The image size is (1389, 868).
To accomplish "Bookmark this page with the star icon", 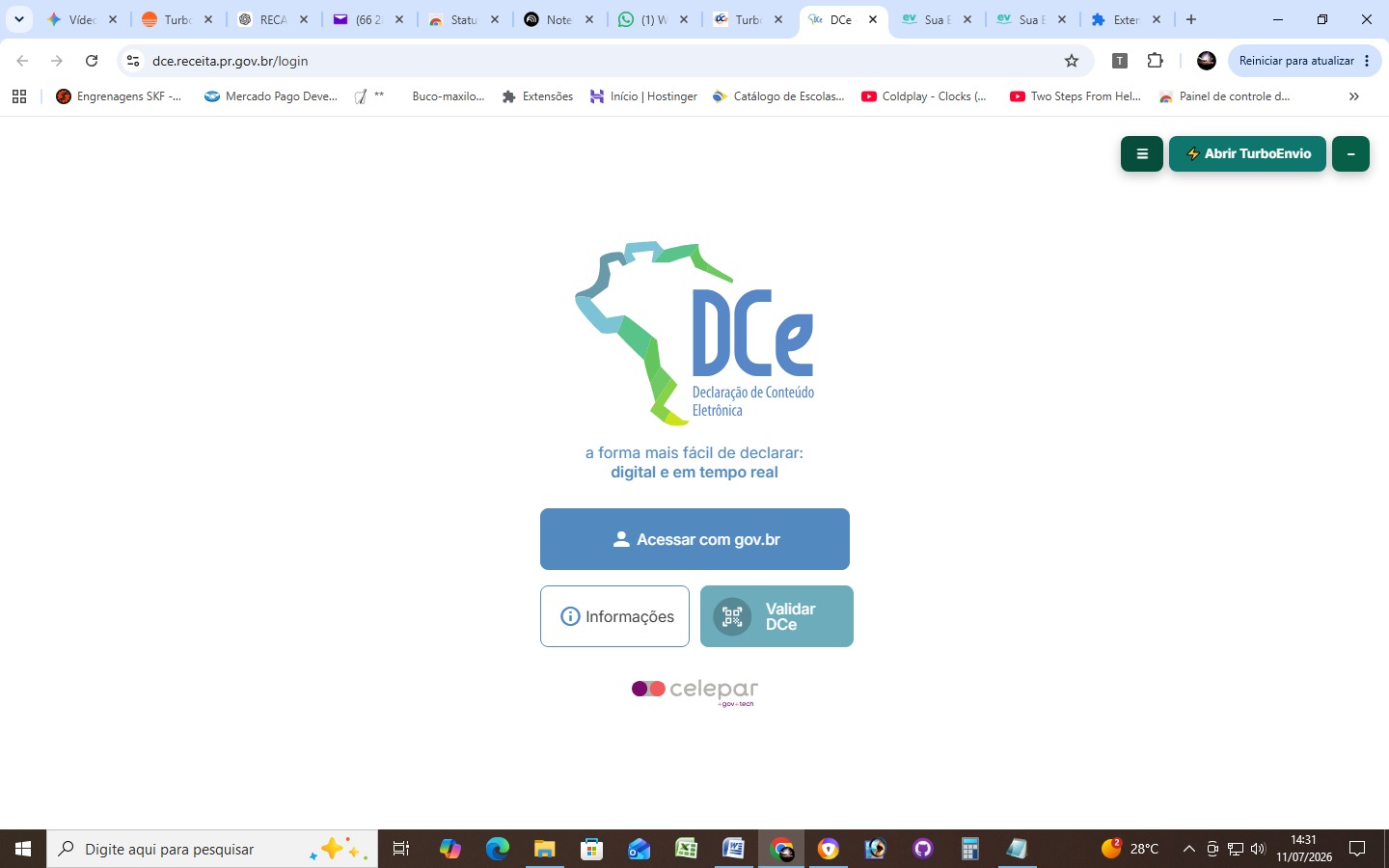I will (1072, 61).
